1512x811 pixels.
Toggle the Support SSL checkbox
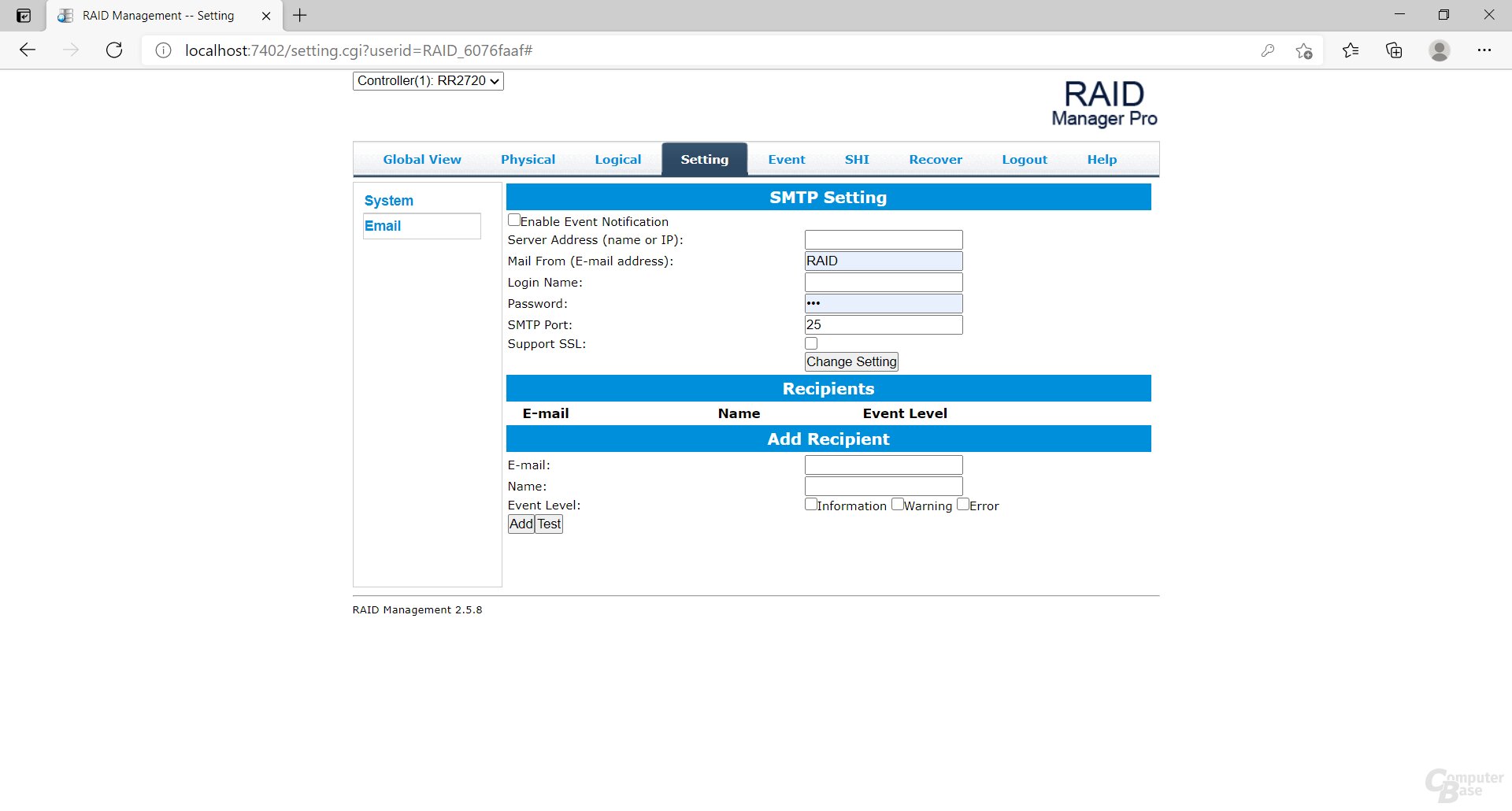(811, 343)
